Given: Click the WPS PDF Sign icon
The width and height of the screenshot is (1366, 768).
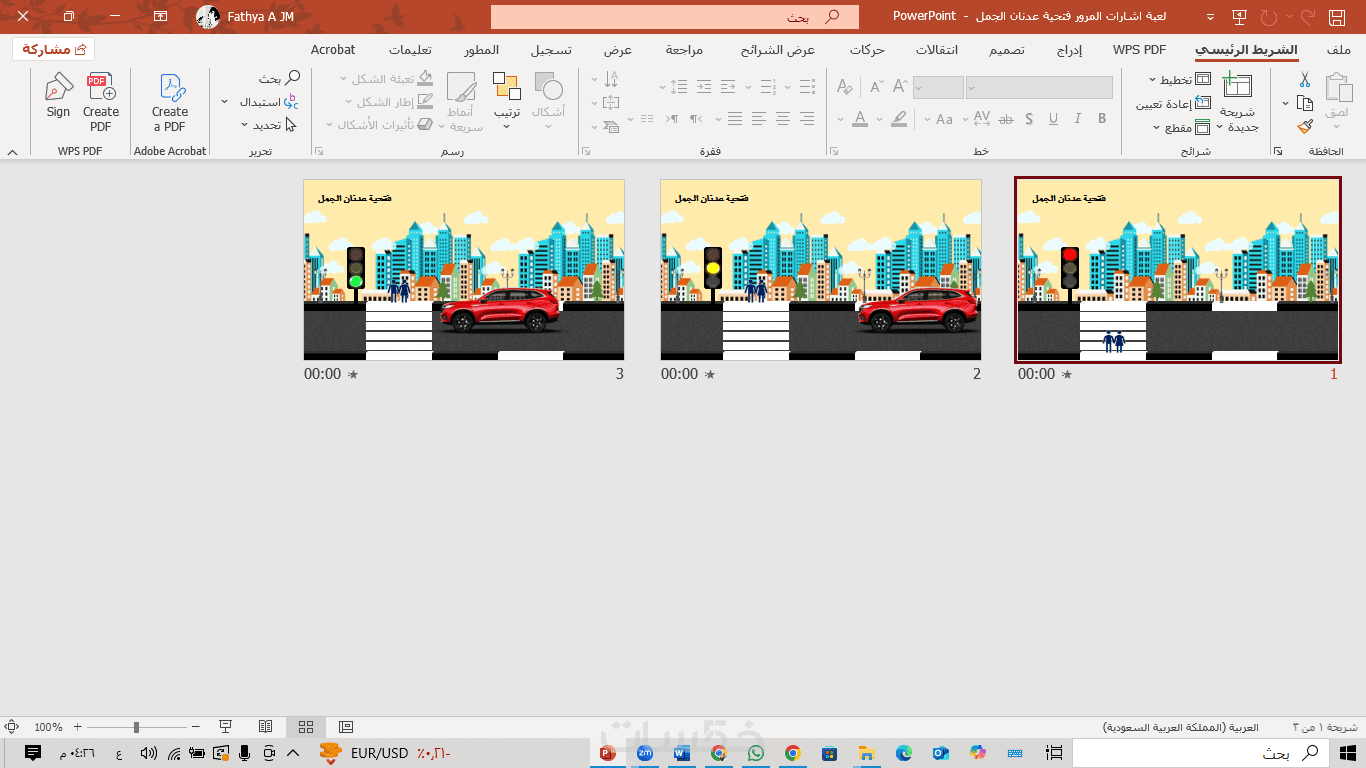Looking at the screenshot, I should click(x=58, y=88).
